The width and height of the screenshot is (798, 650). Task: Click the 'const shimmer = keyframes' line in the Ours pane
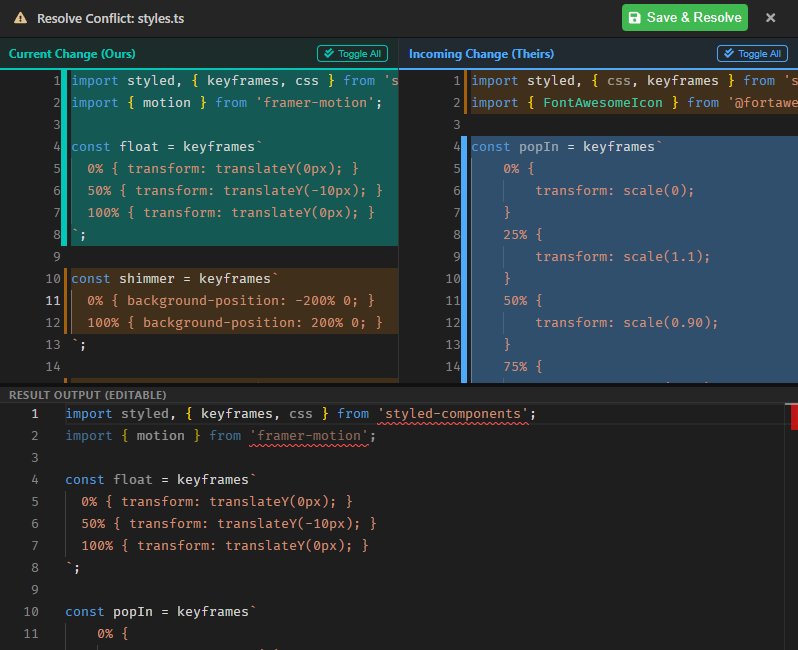pos(175,279)
